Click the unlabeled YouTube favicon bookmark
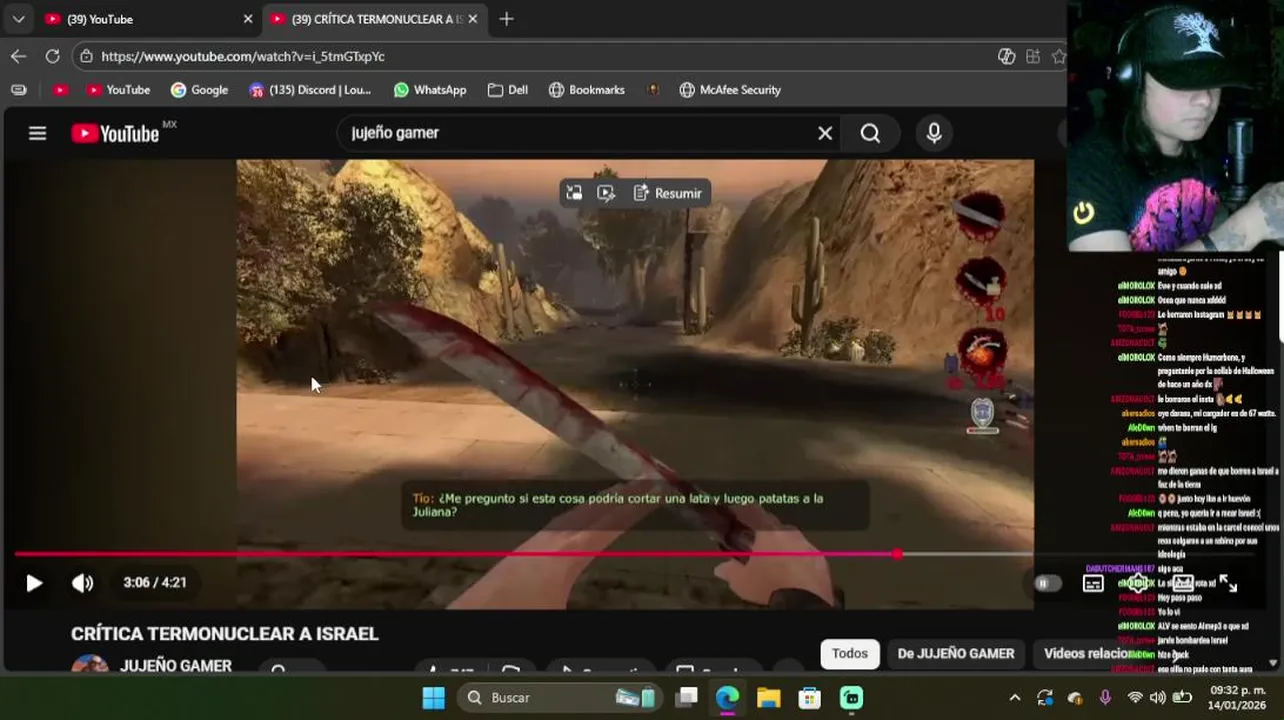The image size is (1284, 720). [x=60, y=90]
